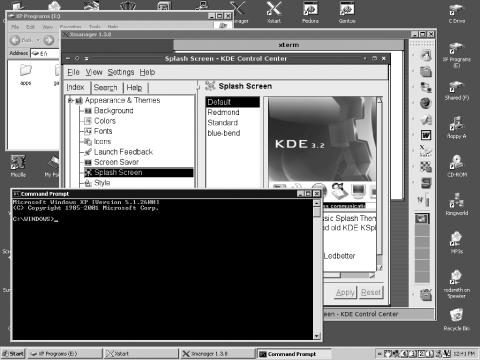Screen dimensions: 481x360
Task: Click the Address field in Explorer
Action: point(45,53)
